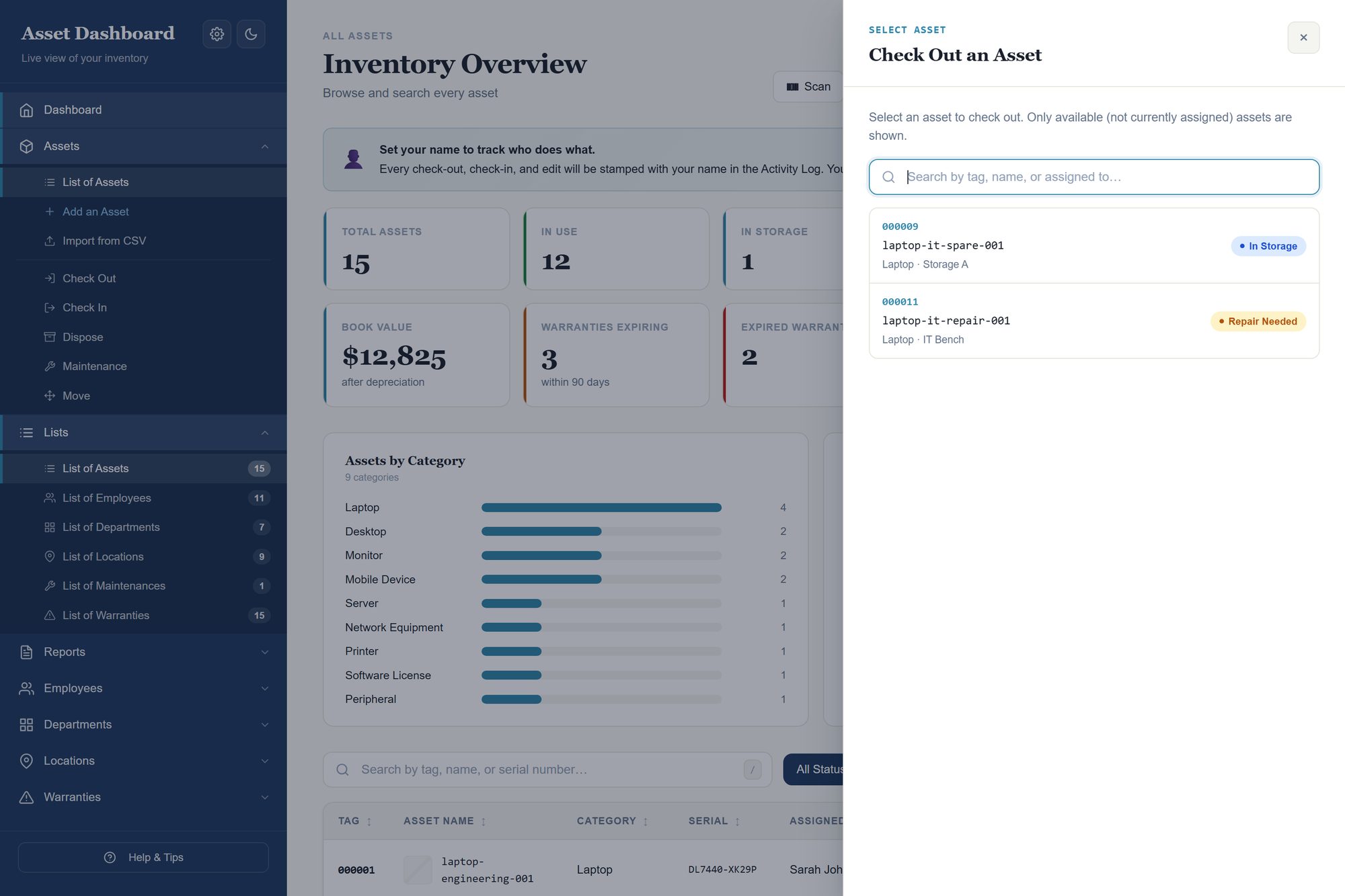Open Maintenance in the Assets menu
This screenshot has width=1345, height=896.
pyautogui.click(x=144, y=366)
